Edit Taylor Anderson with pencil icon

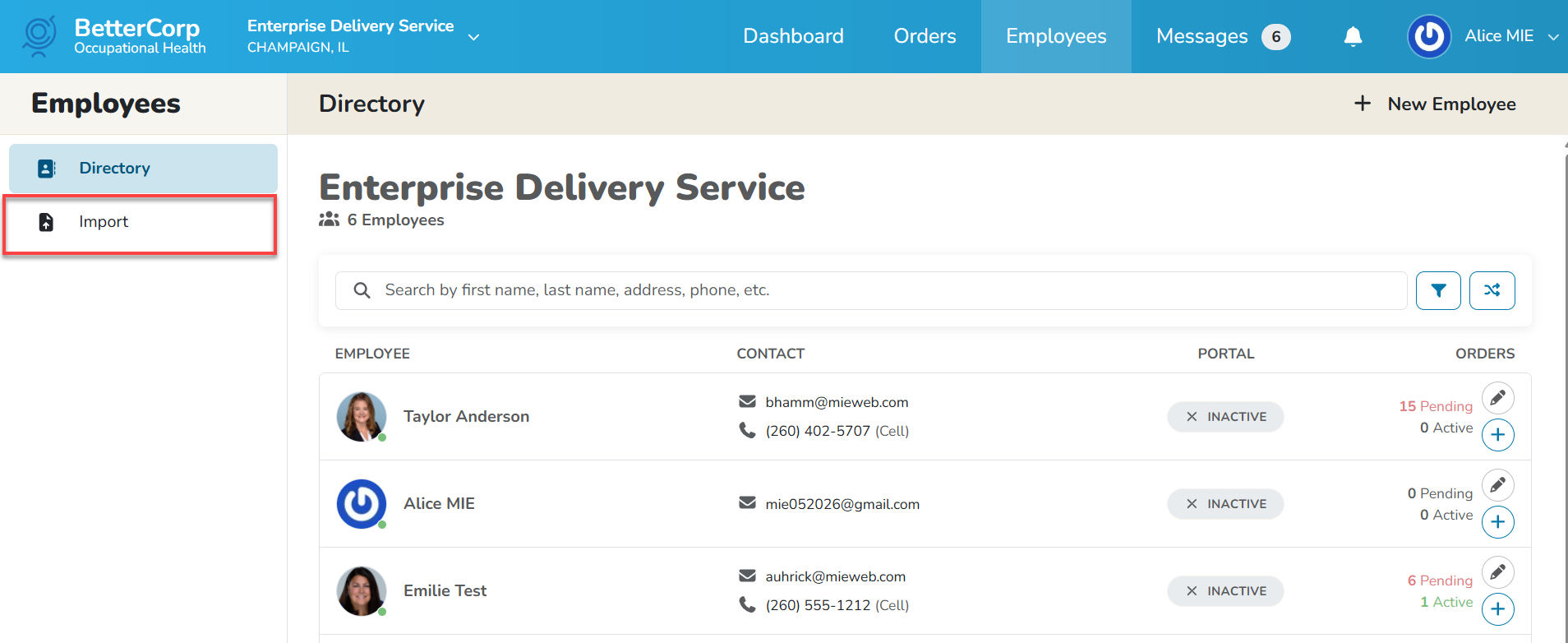tap(1498, 398)
